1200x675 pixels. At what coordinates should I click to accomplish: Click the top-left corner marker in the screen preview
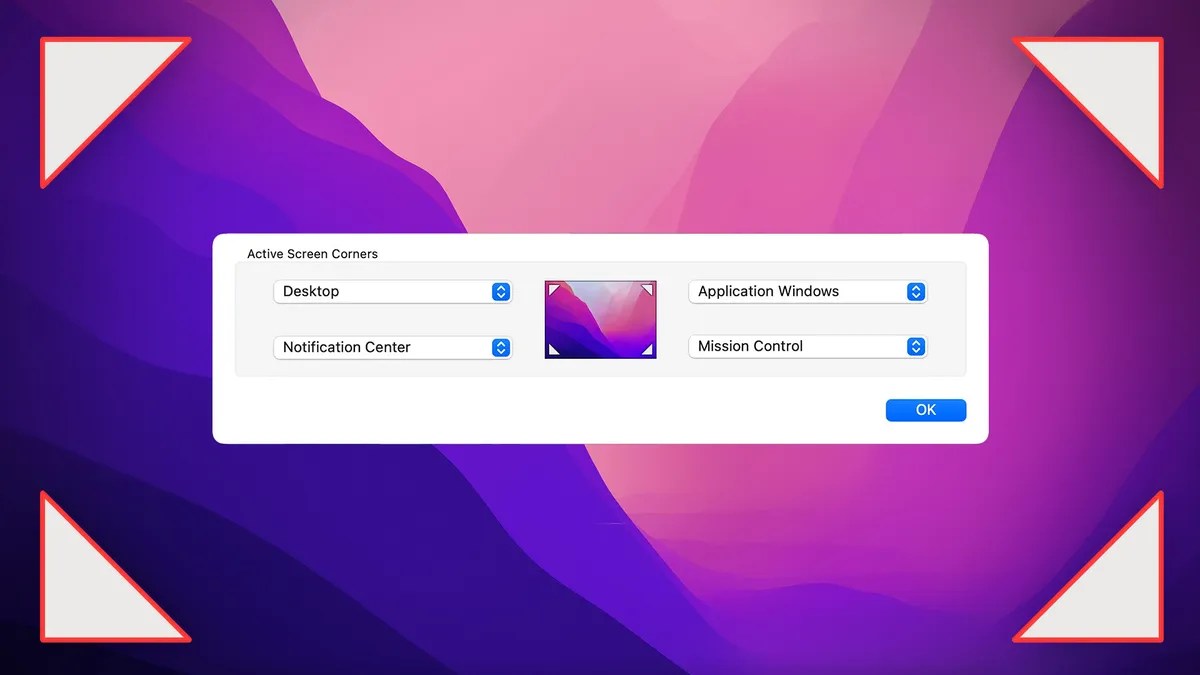point(552,289)
